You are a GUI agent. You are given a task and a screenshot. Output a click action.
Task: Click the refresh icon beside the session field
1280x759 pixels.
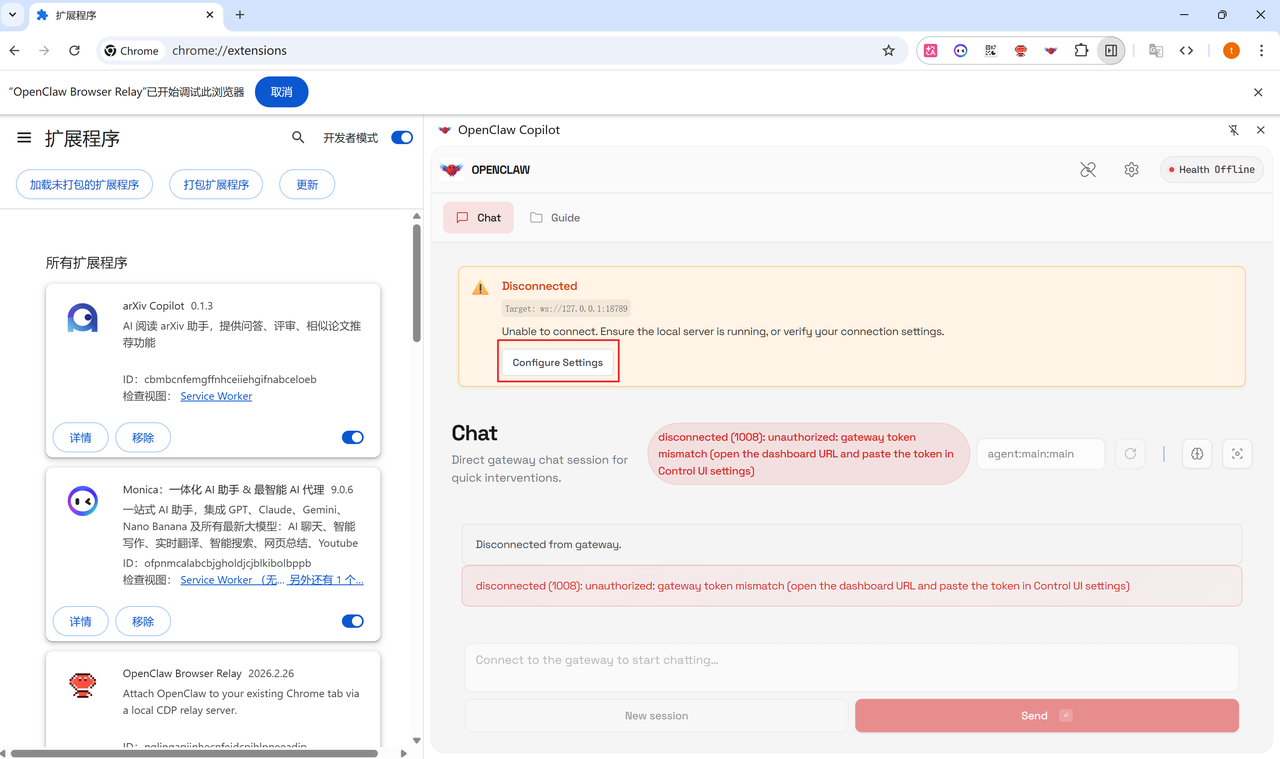[x=1130, y=454]
